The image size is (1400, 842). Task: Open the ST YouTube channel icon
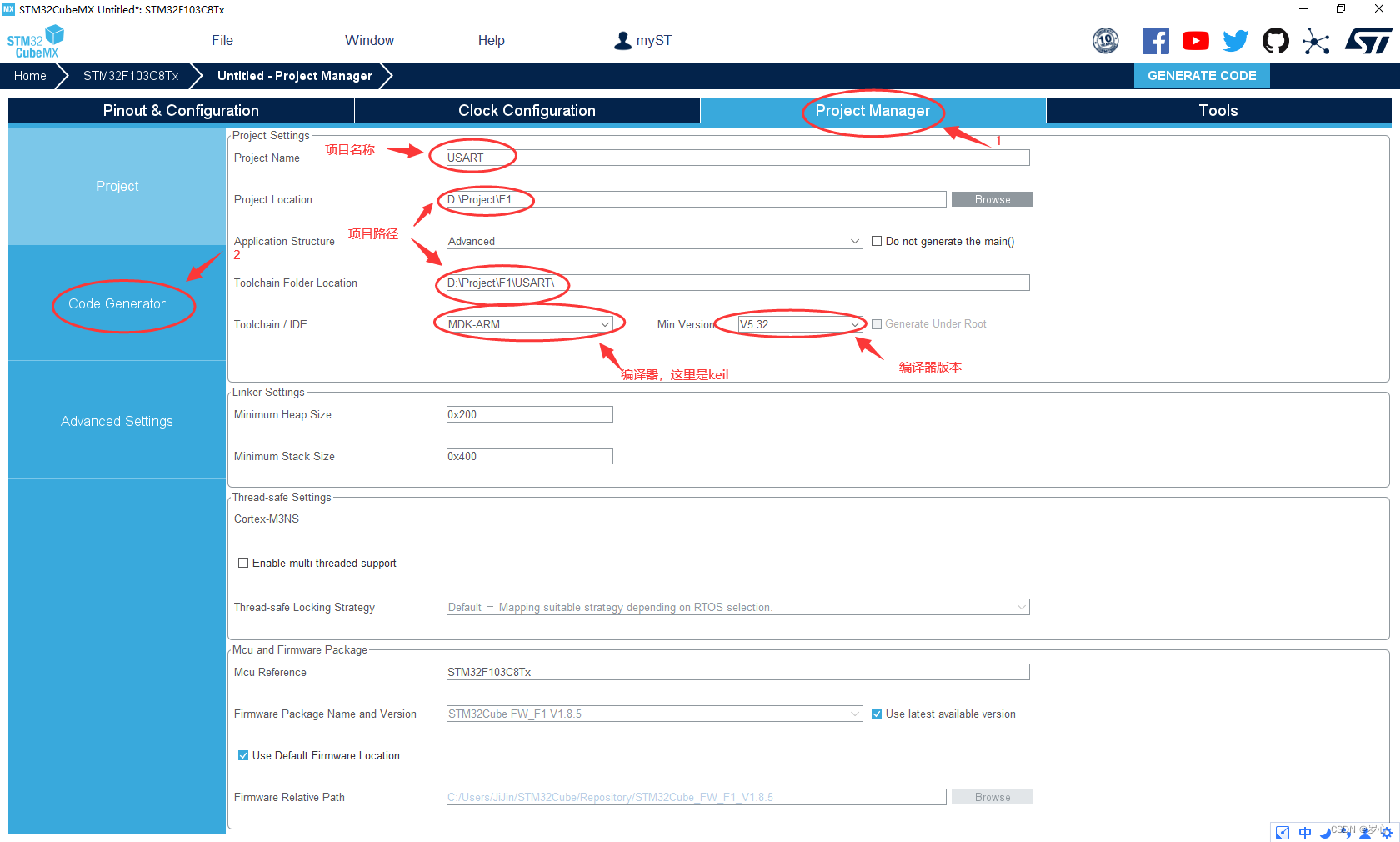[1196, 41]
